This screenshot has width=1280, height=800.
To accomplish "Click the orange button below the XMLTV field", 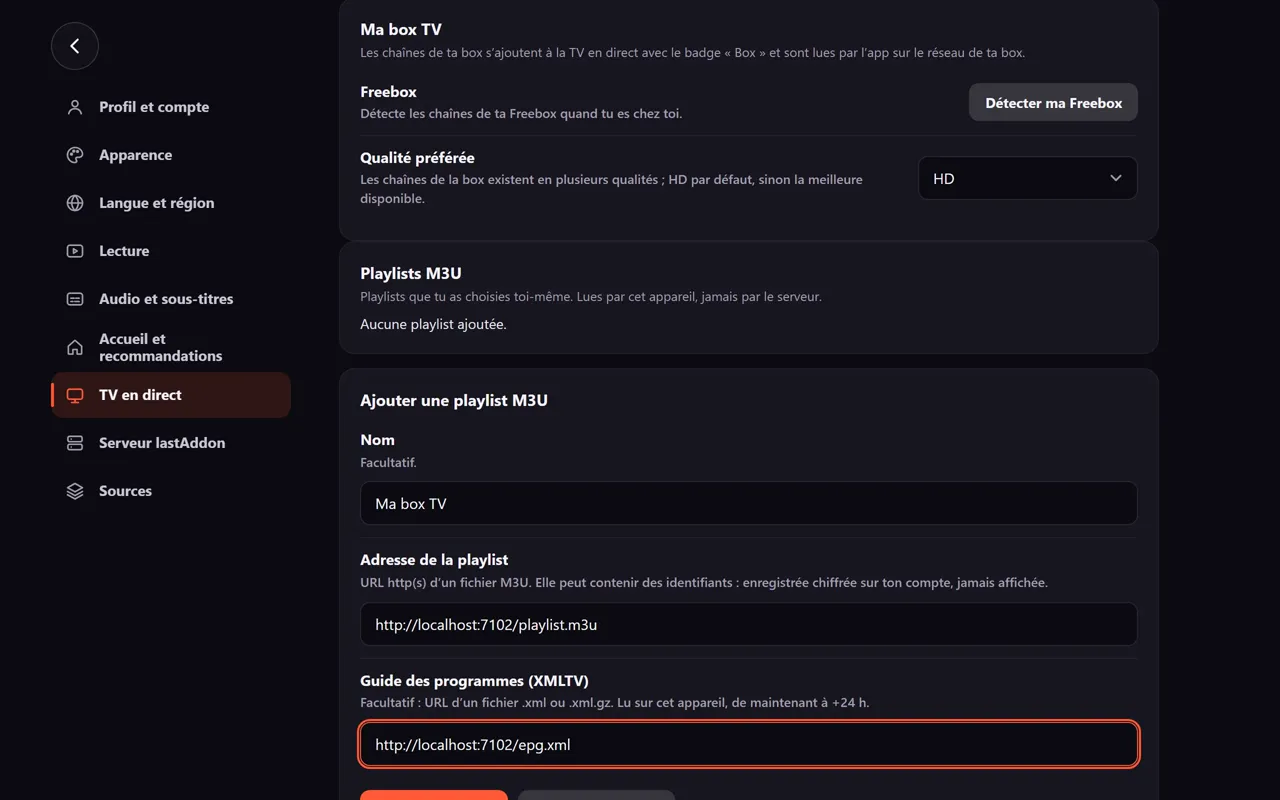I will pos(434,795).
